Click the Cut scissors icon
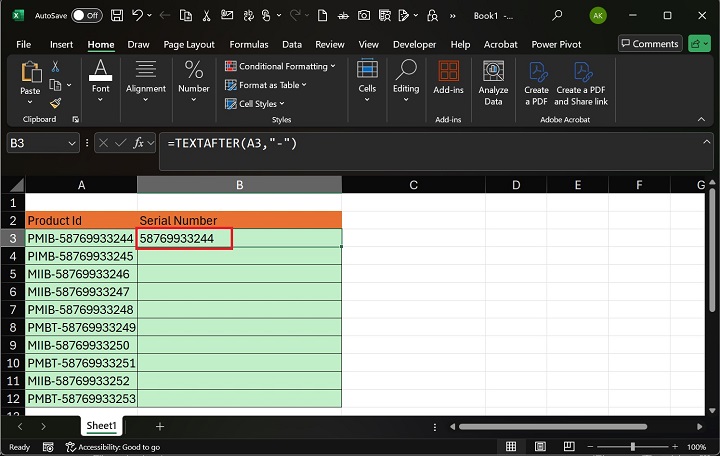Viewport: 720px width, 456px height. coord(56,66)
